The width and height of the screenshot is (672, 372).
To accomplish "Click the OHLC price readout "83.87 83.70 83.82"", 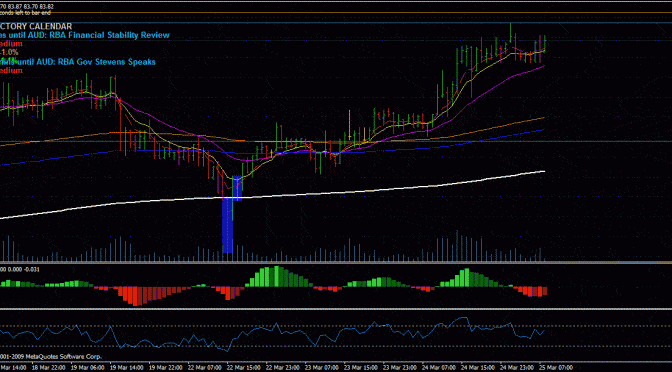I will [x=31, y=7].
